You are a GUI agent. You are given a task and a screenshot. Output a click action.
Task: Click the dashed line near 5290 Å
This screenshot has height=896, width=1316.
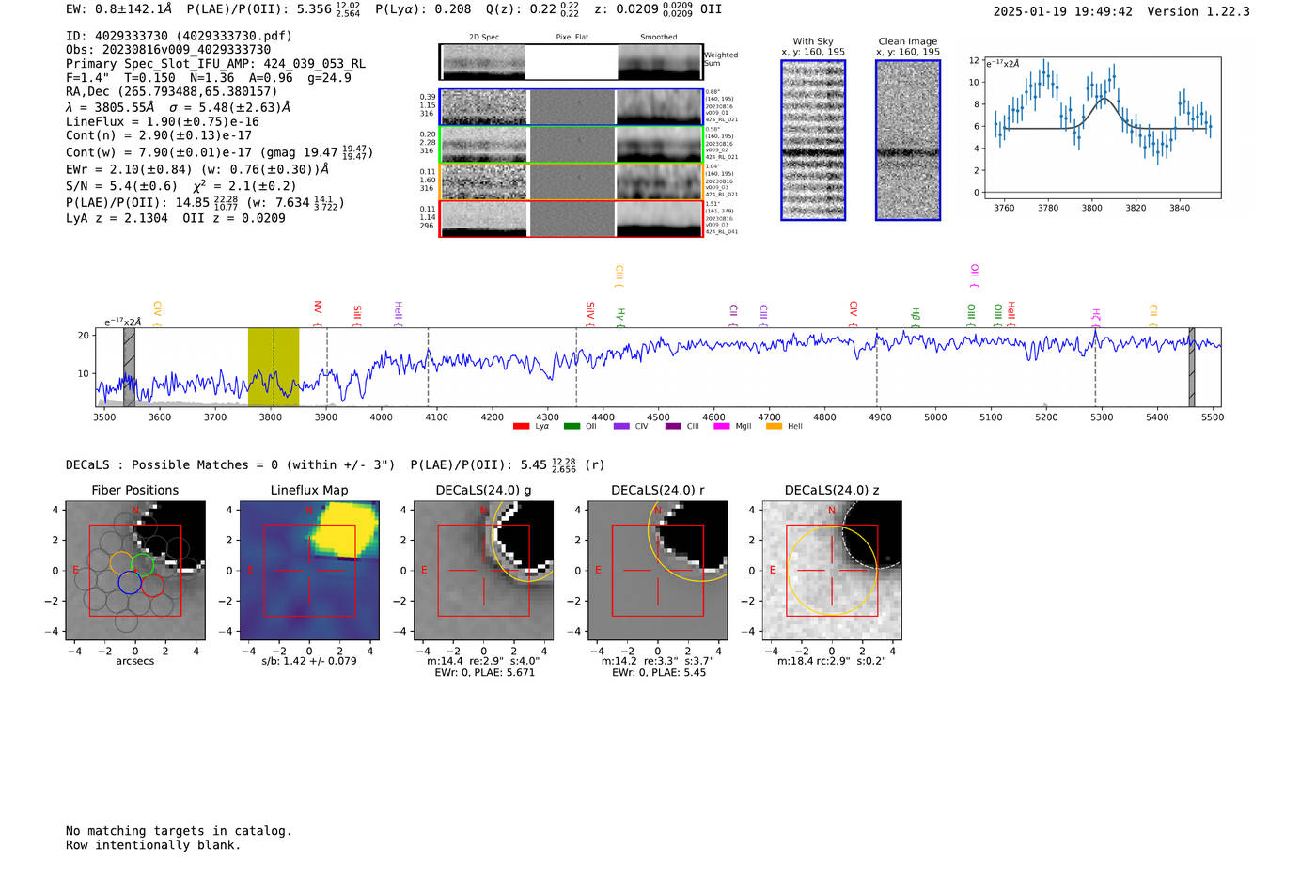click(x=1095, y=367)
